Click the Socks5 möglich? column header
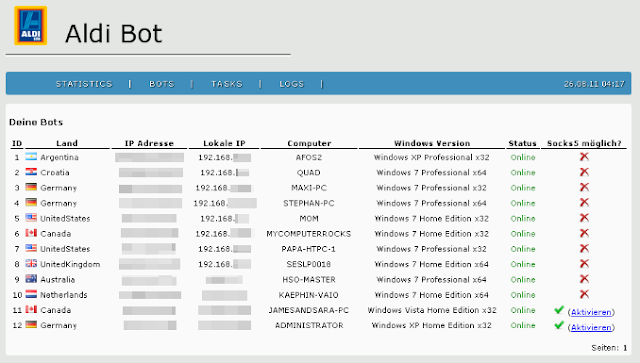640x363 pixels. pyautogui.click(x=584, y=143)
